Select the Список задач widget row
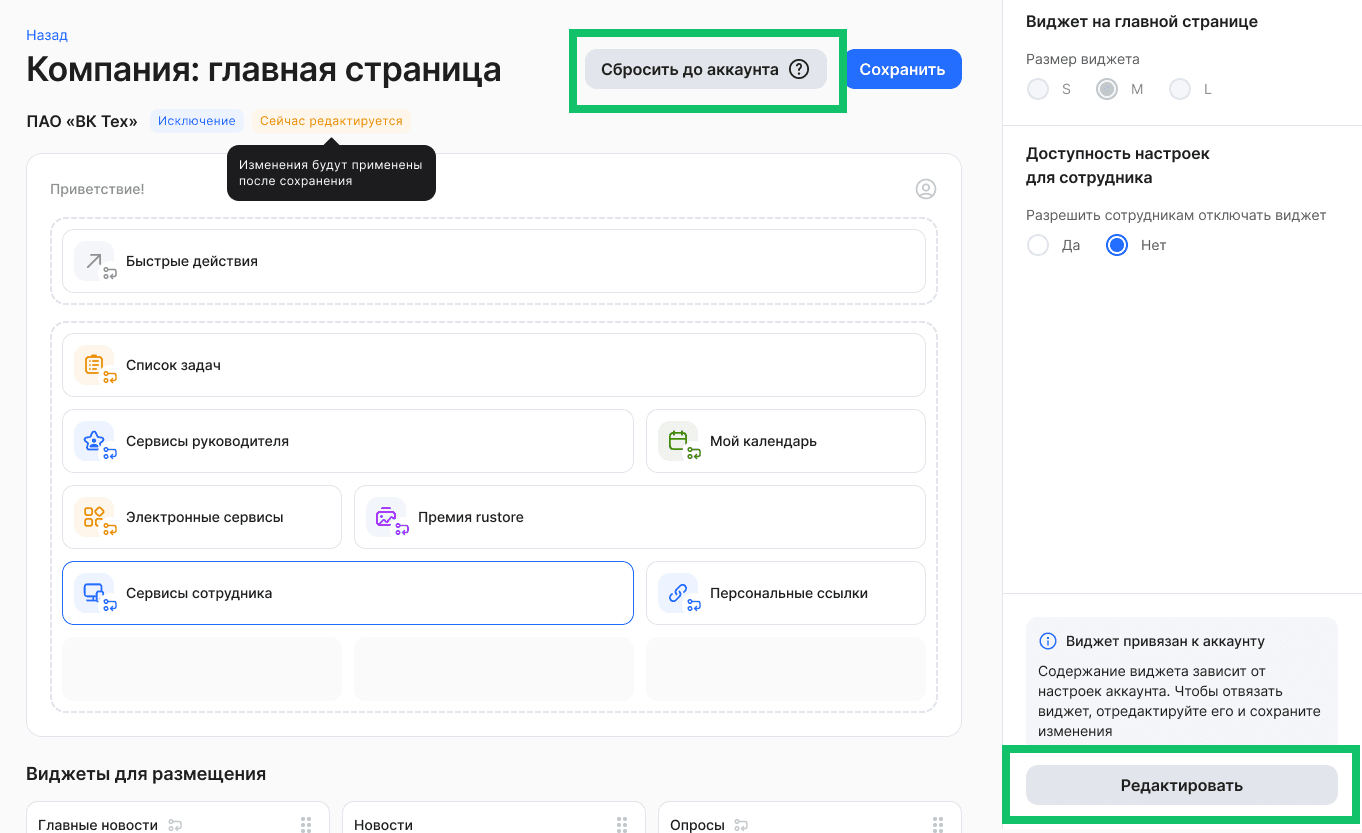Image resolution: width=1362 pixels, height=833 pixels. [494, 365]
